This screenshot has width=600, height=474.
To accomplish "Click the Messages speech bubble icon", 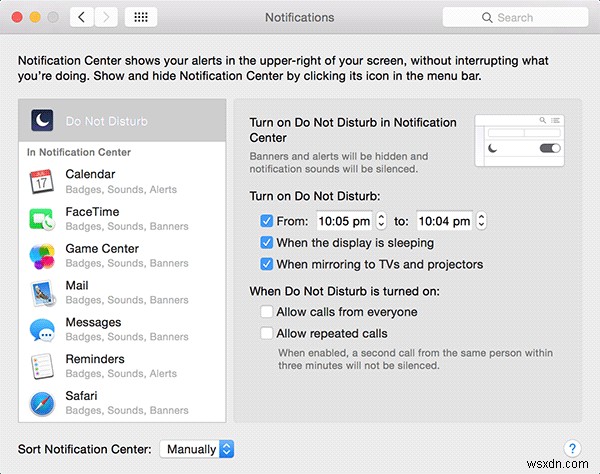I will [42, 329].
